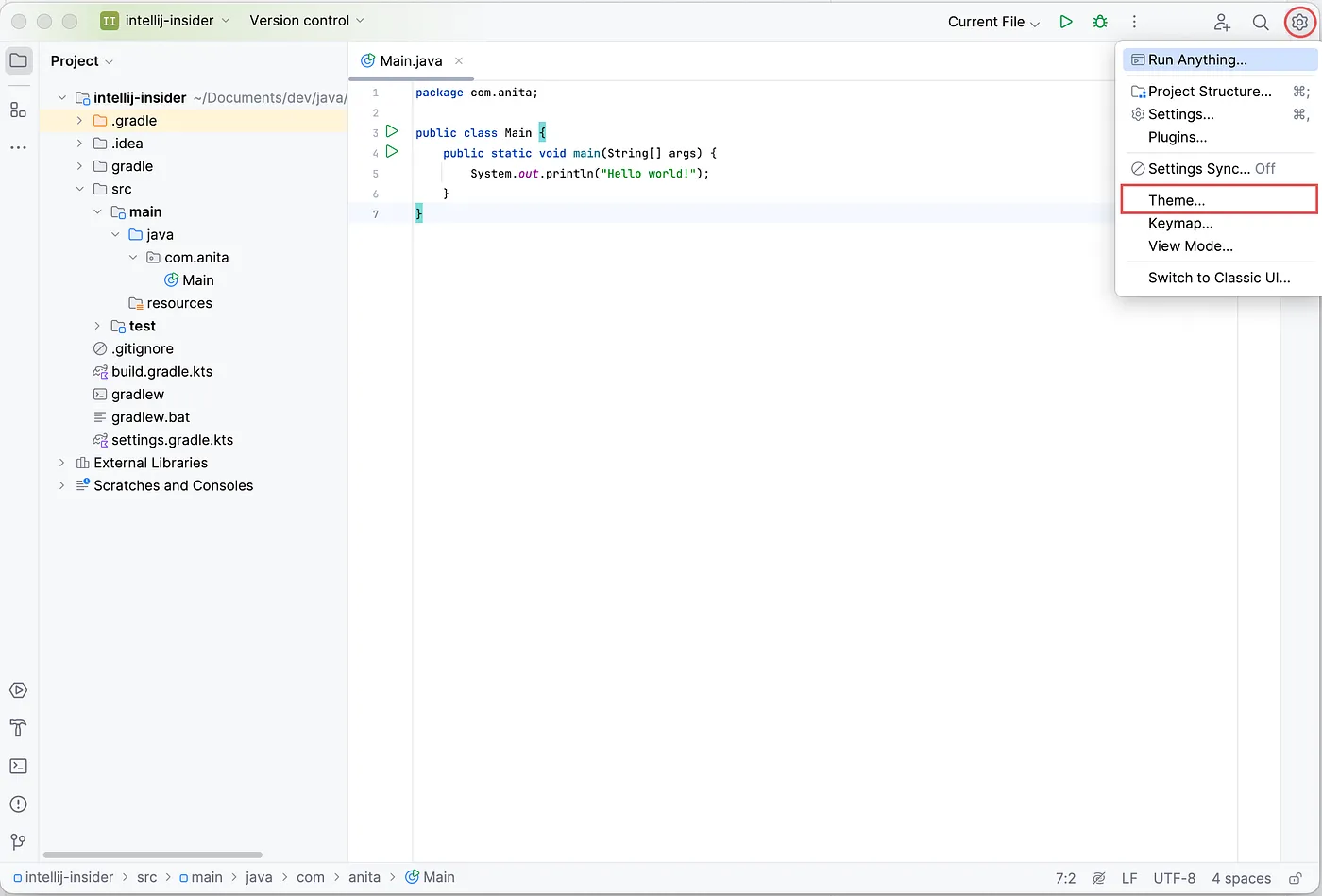Start debugging with the bug icon

point(1099,21)
